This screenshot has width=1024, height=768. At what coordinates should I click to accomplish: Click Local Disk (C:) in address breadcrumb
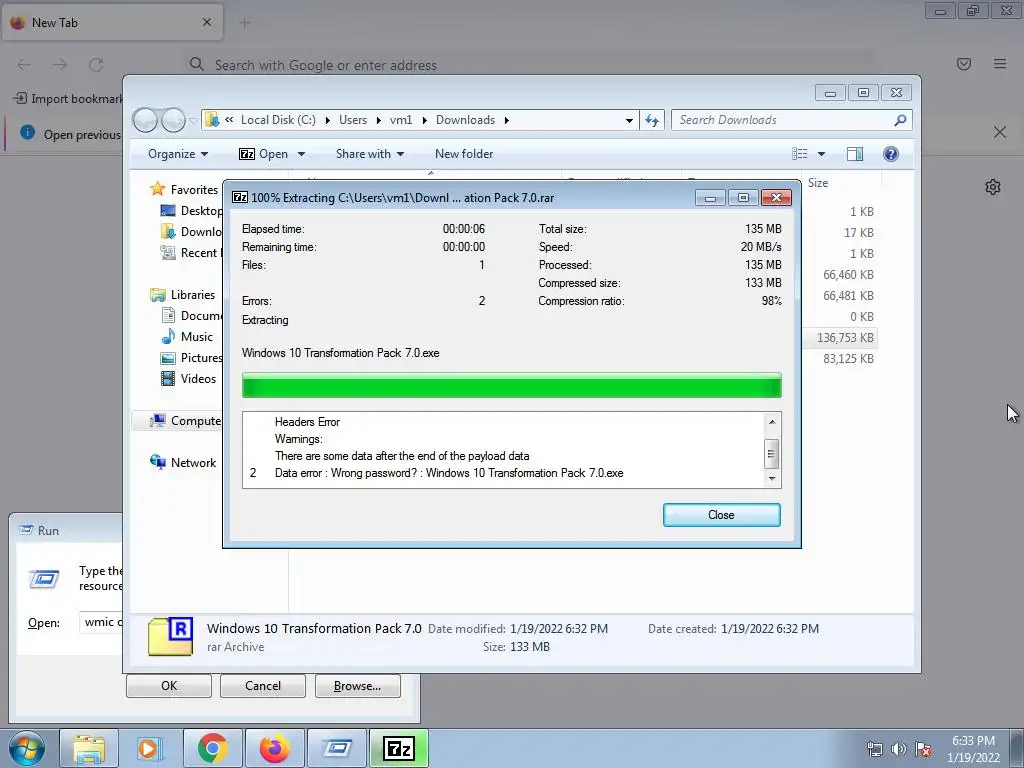point(278,120)
